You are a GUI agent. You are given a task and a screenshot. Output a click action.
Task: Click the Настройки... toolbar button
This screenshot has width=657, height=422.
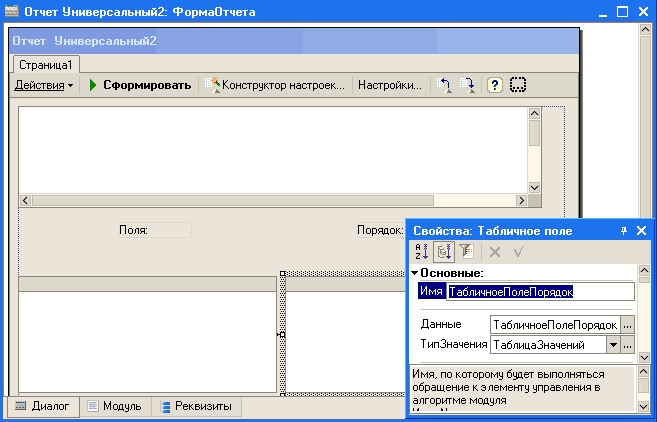point(390,85)
